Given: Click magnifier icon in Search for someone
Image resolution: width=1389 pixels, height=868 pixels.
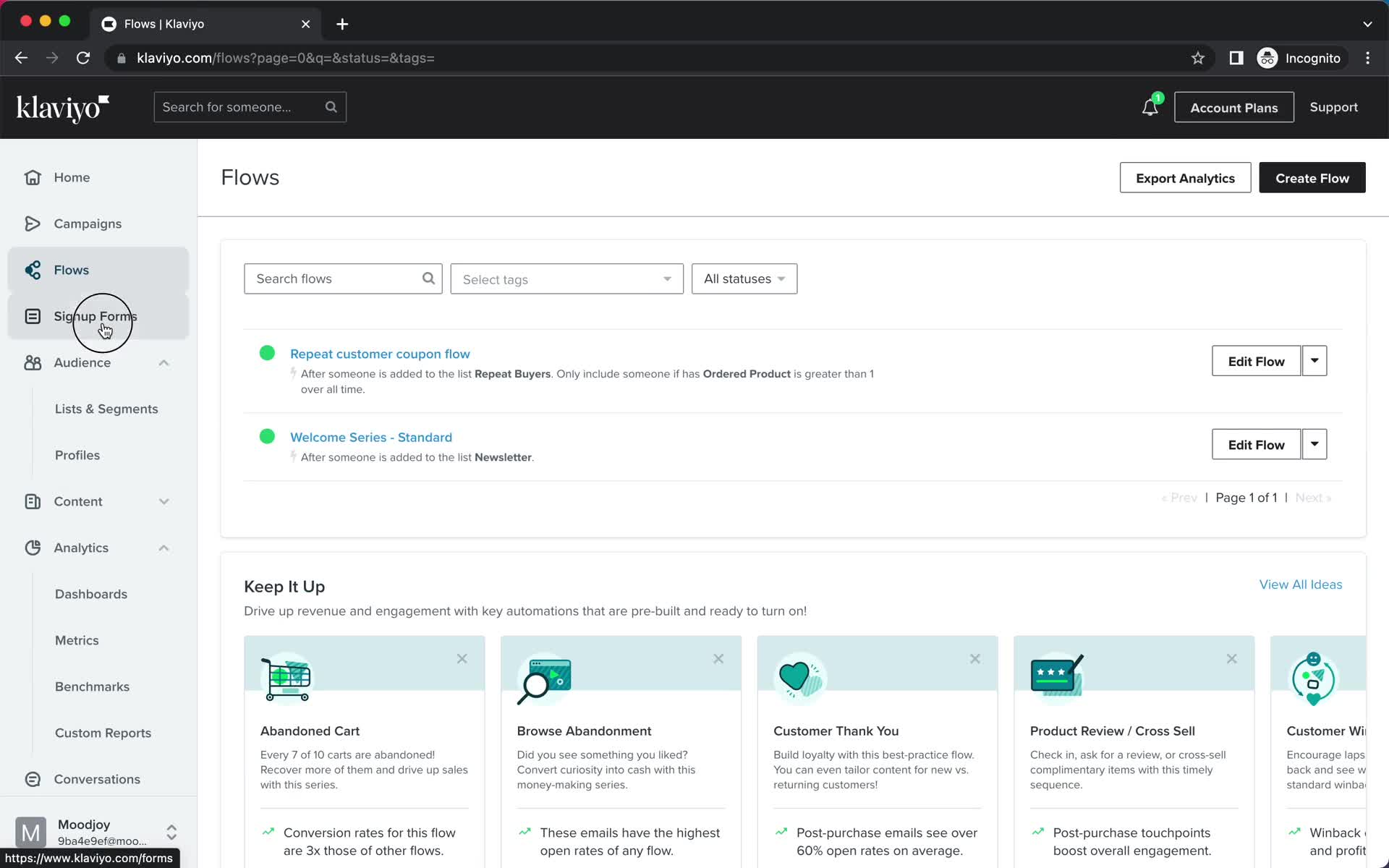Looking at the screenshot, I should tap(331, 107).
